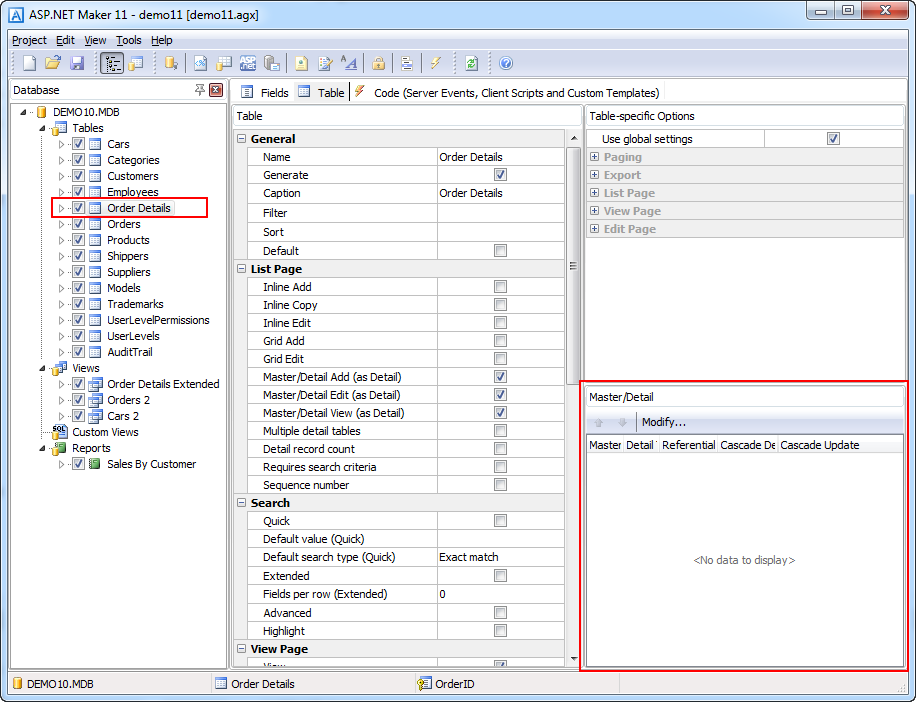Click the database table window toolbar icon

pyautogui.click(x=136, y=63)
